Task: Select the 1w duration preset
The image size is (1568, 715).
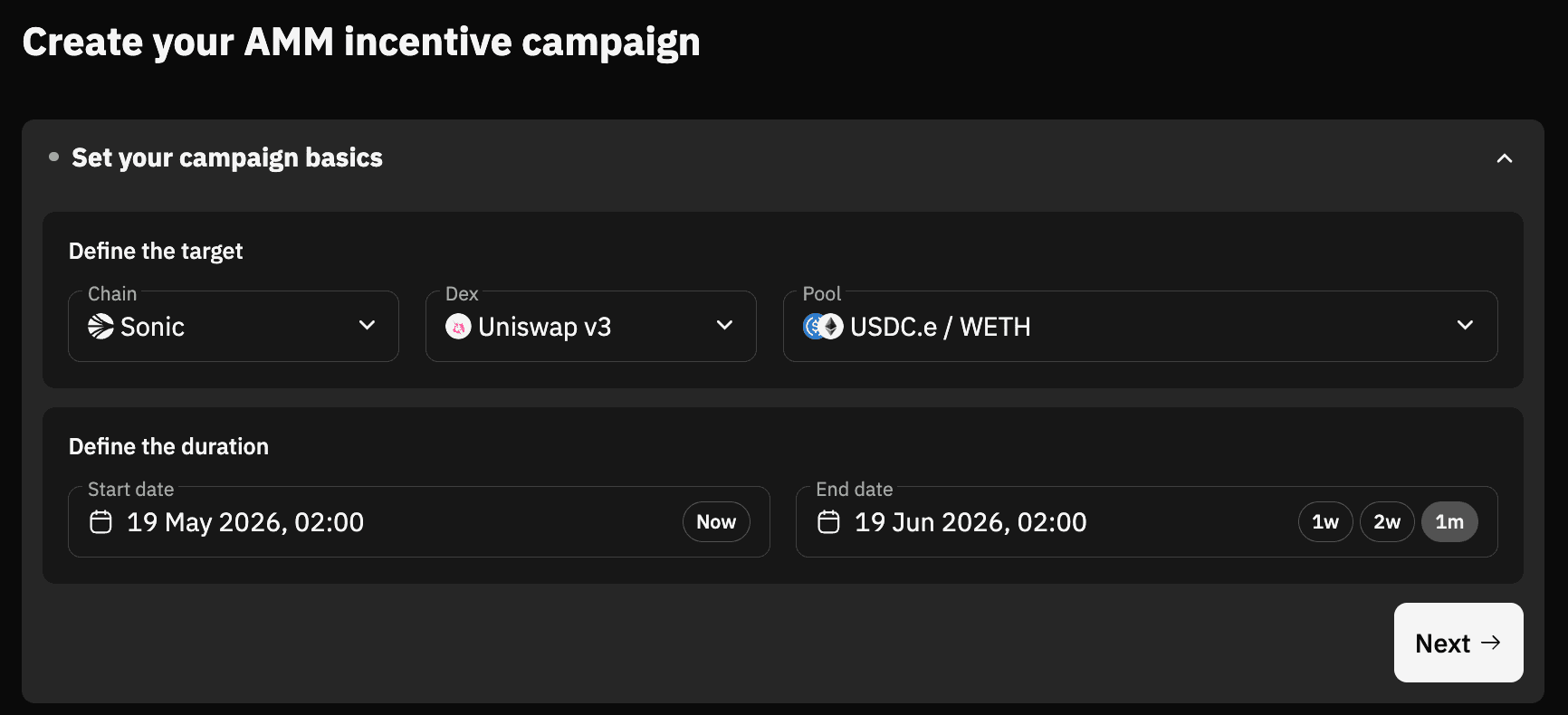Action: coord(1325,522)
